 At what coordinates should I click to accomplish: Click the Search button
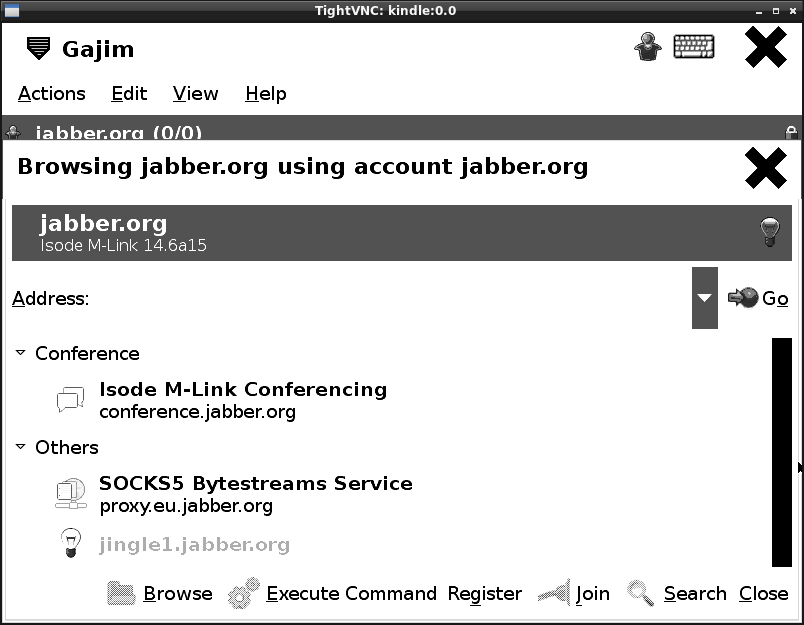(x=676, y=594)
